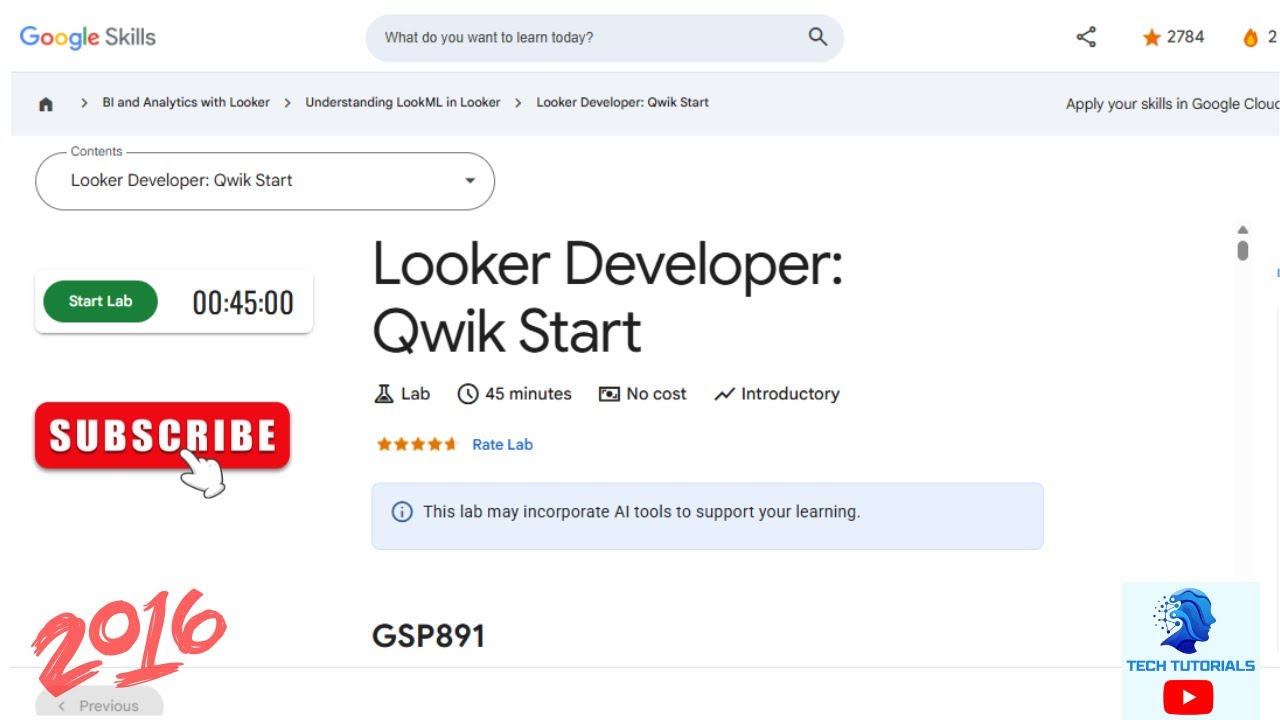Open BI and Analytics with Looker breadcrumb
Screen dimensions: 1280x720
186,102
